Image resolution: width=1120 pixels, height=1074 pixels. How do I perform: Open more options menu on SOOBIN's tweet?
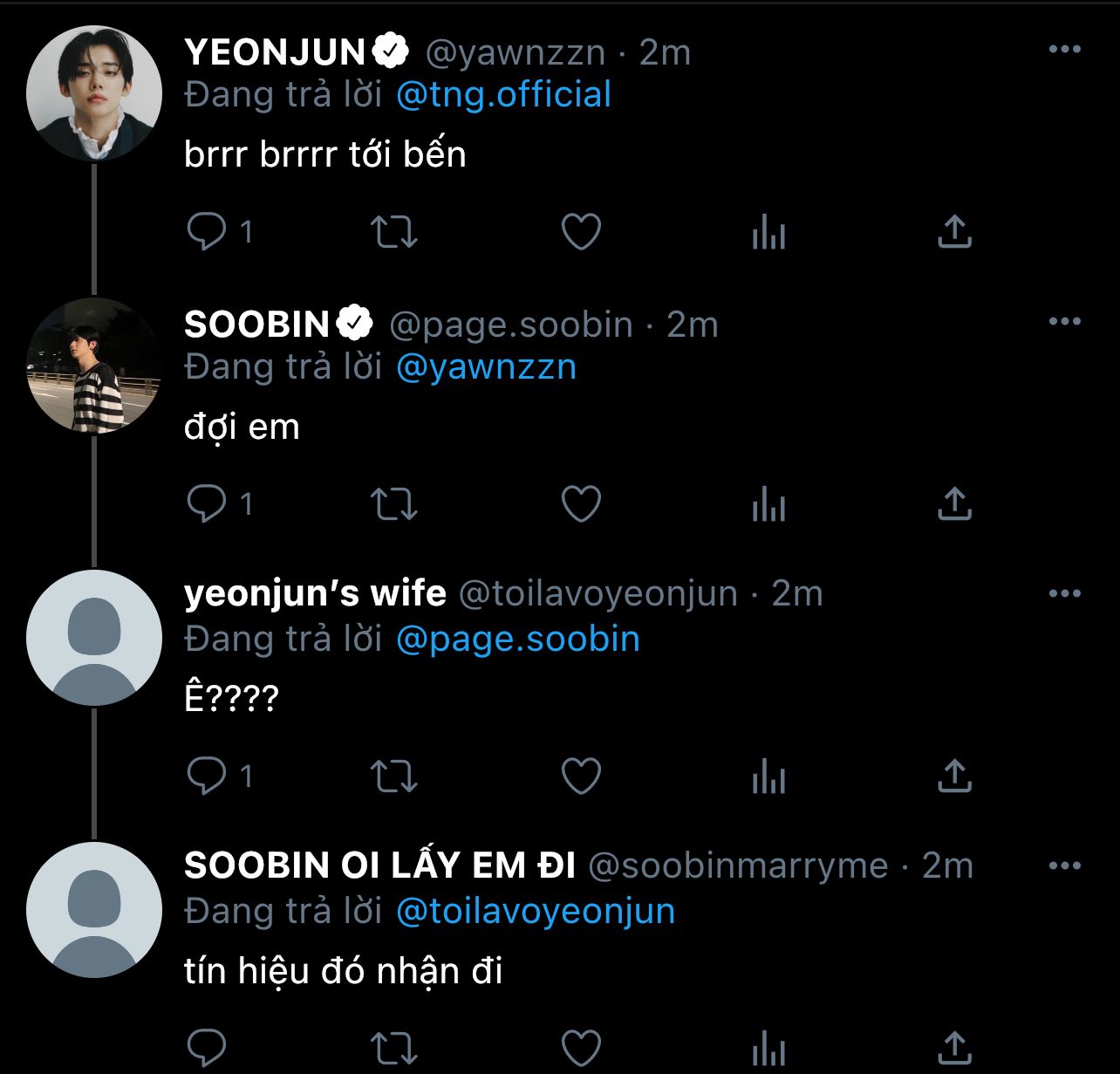(x=1064, y=322)
